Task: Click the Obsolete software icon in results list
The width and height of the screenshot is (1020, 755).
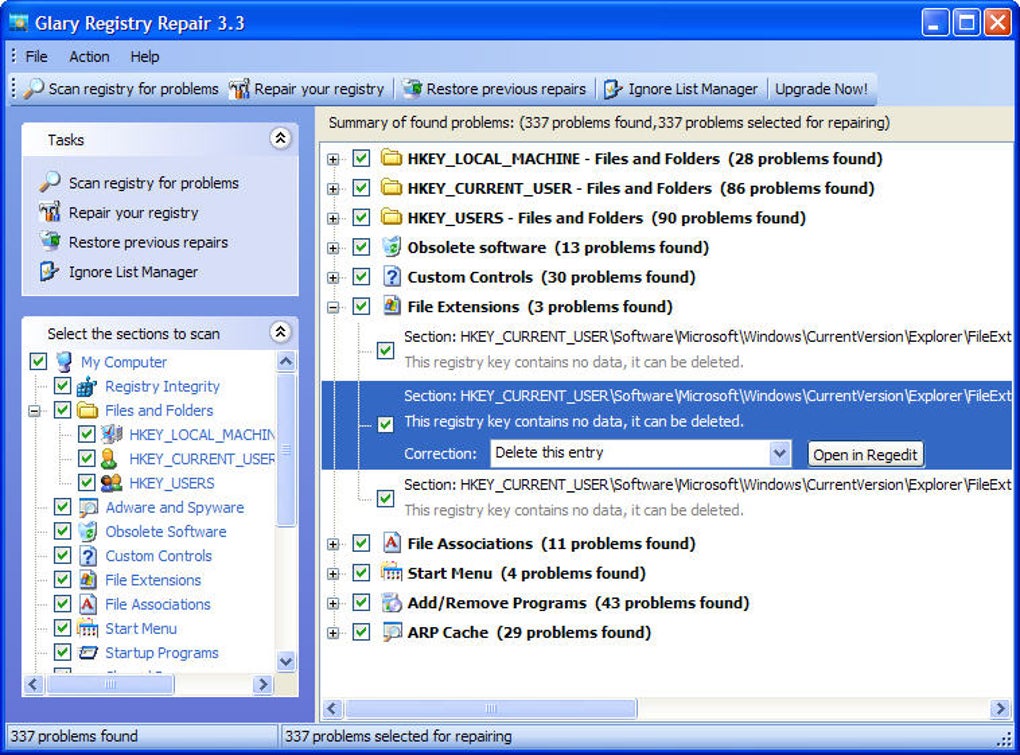Action: coord(391,246)
